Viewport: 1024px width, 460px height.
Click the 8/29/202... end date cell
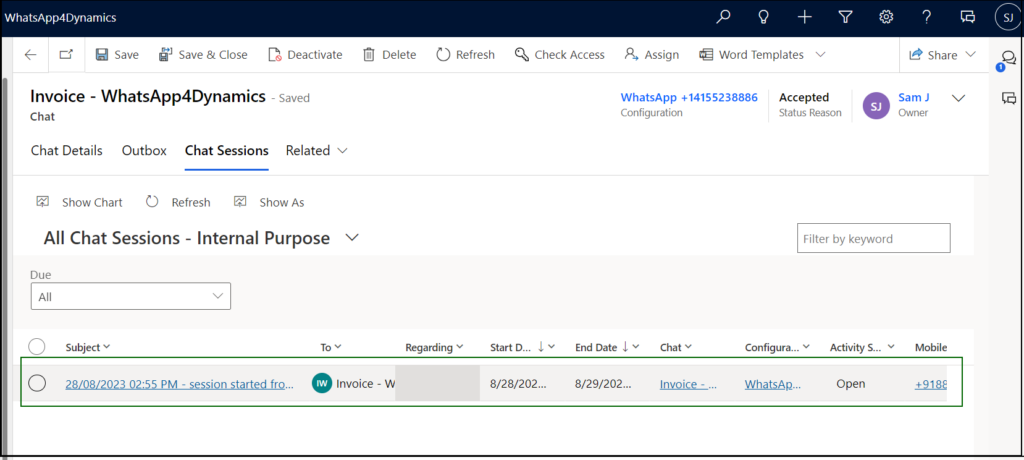pyautogui.click(x=603, y=384)
